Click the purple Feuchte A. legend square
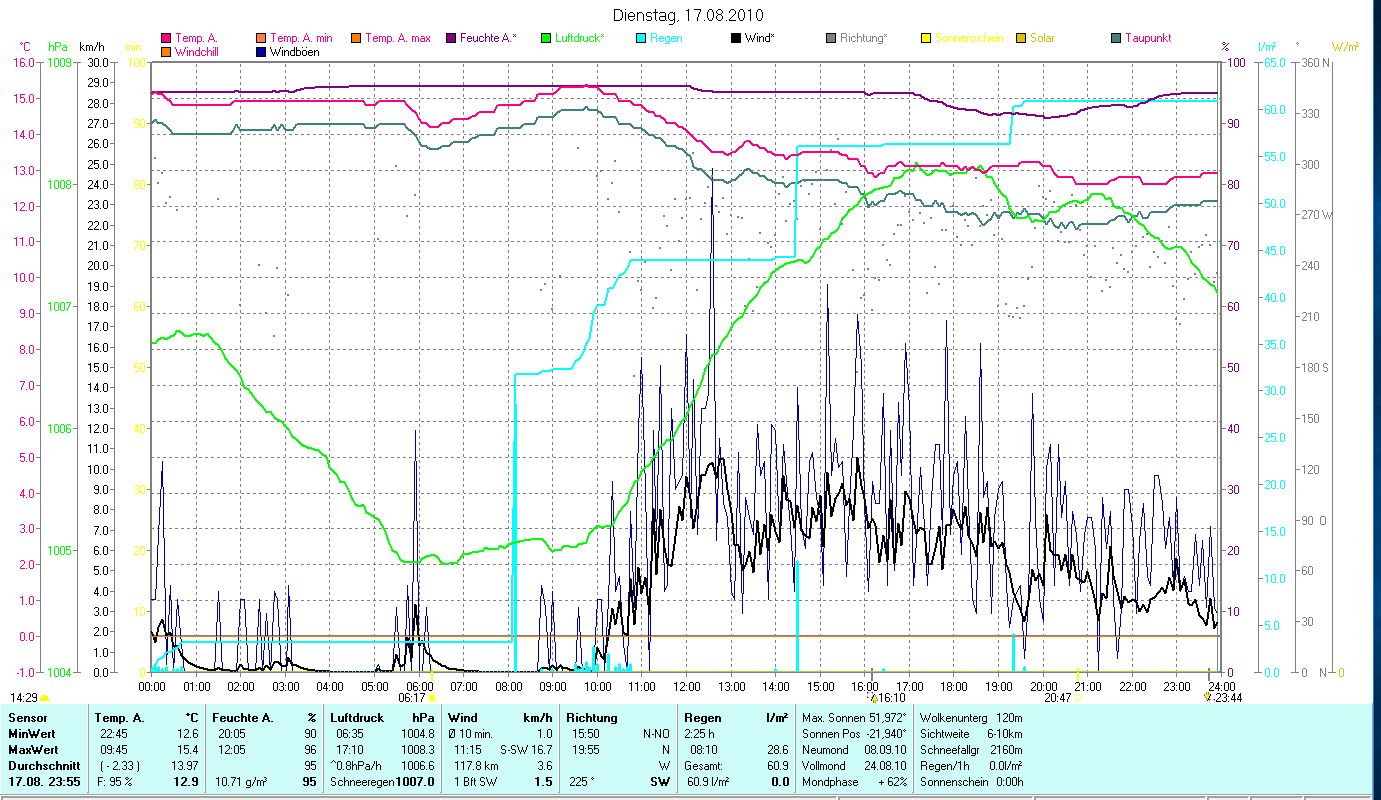1381x800 pixels. pos(451,39)
